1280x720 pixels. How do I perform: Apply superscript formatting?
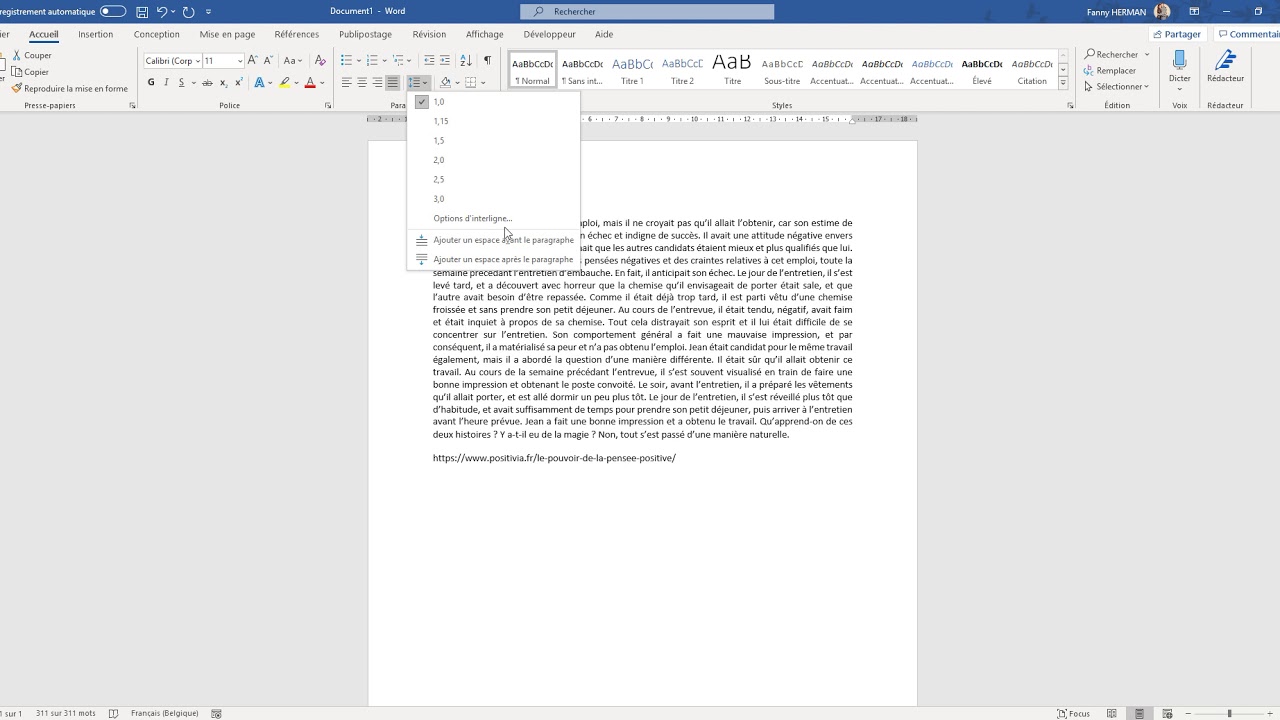238,83
